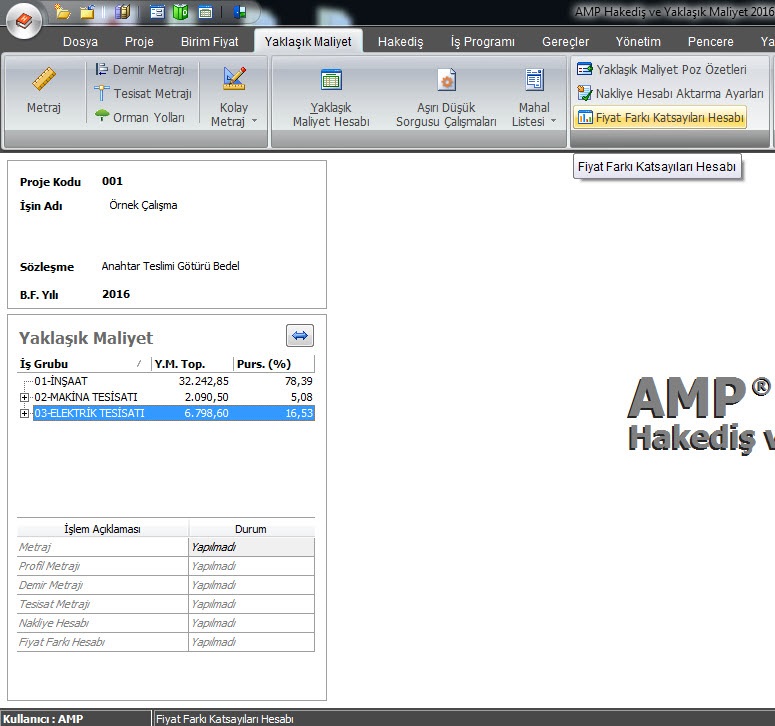This screenshot has width=775, height=726.
Task: Open the Birim Fiyat tab
Action: (209, 42)
